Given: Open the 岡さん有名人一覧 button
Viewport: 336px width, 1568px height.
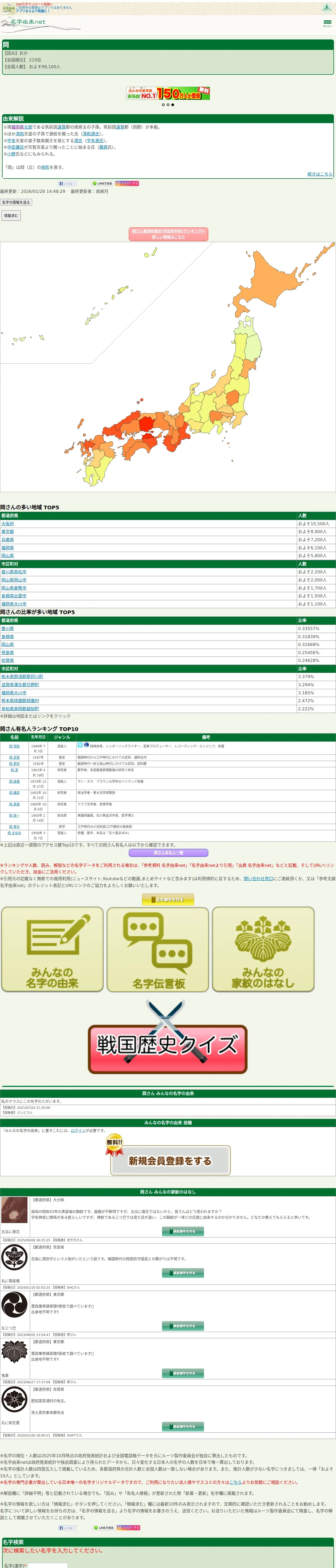Looking at the screenshot, I should (168, 853).
